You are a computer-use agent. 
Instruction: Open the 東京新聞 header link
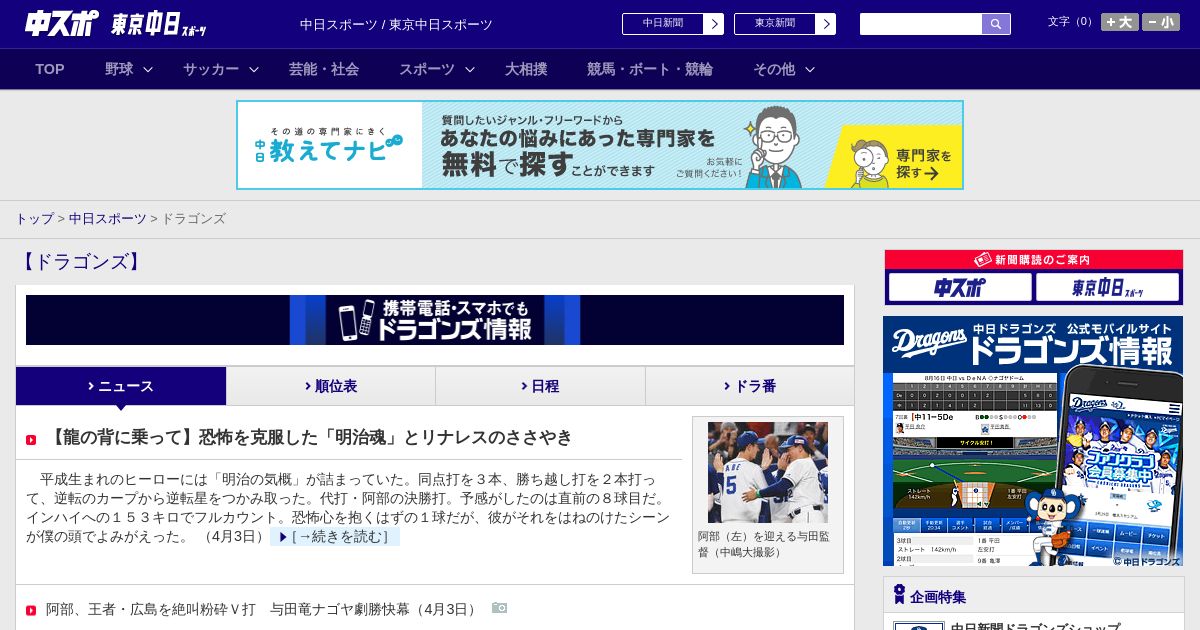[774, 24]
